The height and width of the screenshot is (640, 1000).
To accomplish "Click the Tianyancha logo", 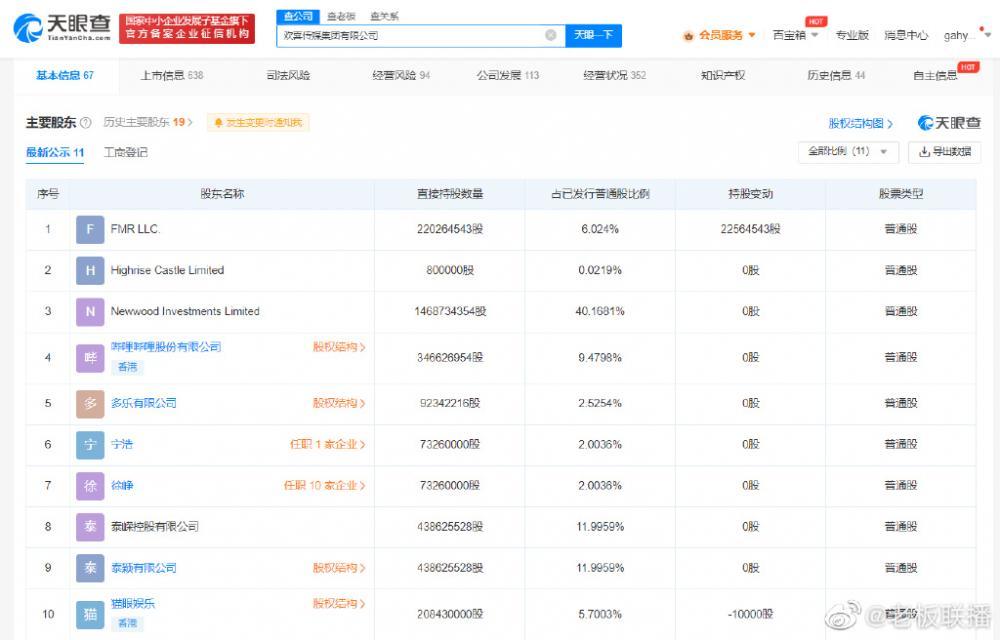I will [x=62, y=28].
